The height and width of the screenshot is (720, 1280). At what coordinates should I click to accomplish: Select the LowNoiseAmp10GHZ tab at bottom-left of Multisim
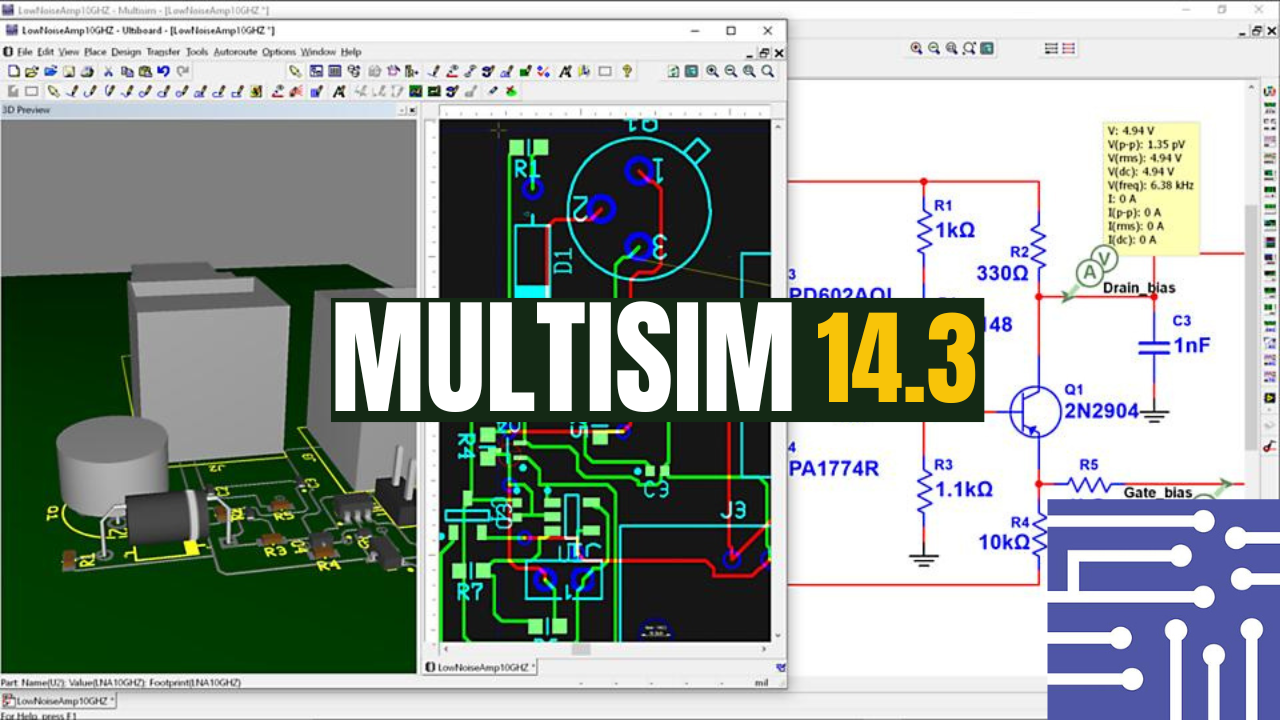(59, 700)
